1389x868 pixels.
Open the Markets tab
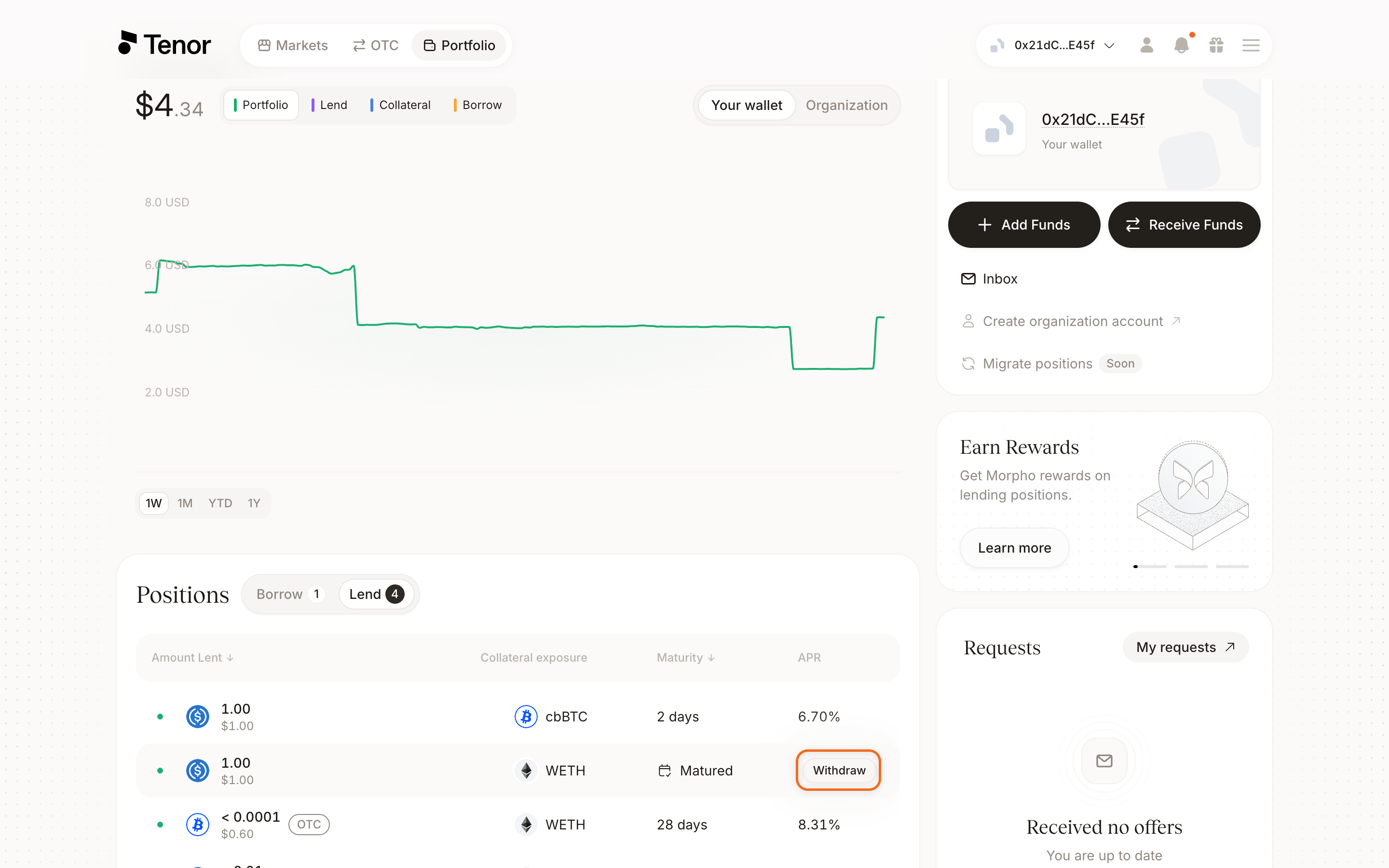point(293,45)
